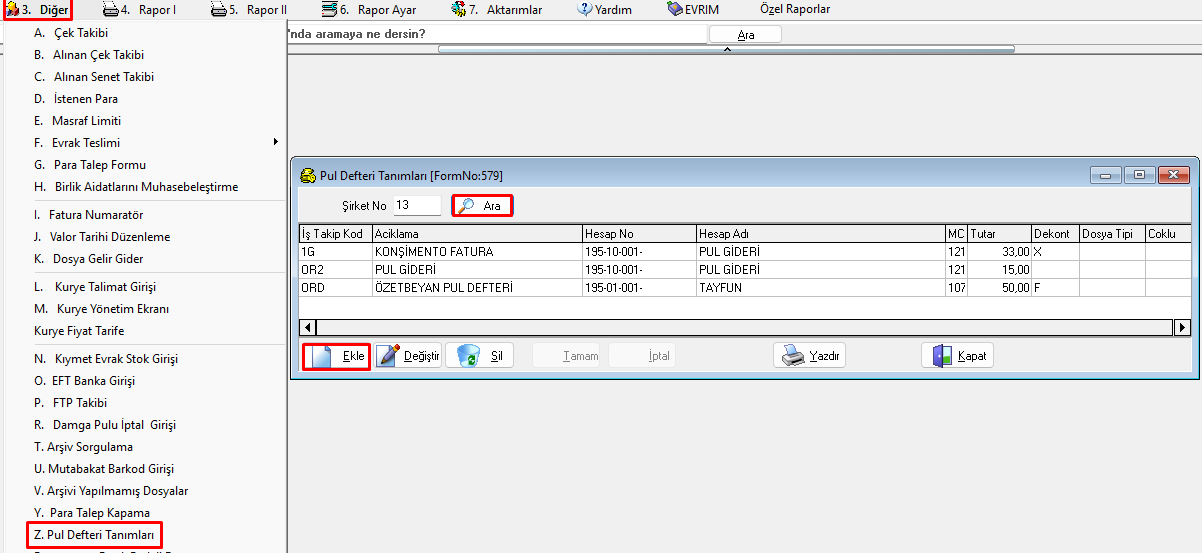This screenshot has height=553, width=1202.
Task: Open the Yardım menu
Action: click(x=604, y=10)
